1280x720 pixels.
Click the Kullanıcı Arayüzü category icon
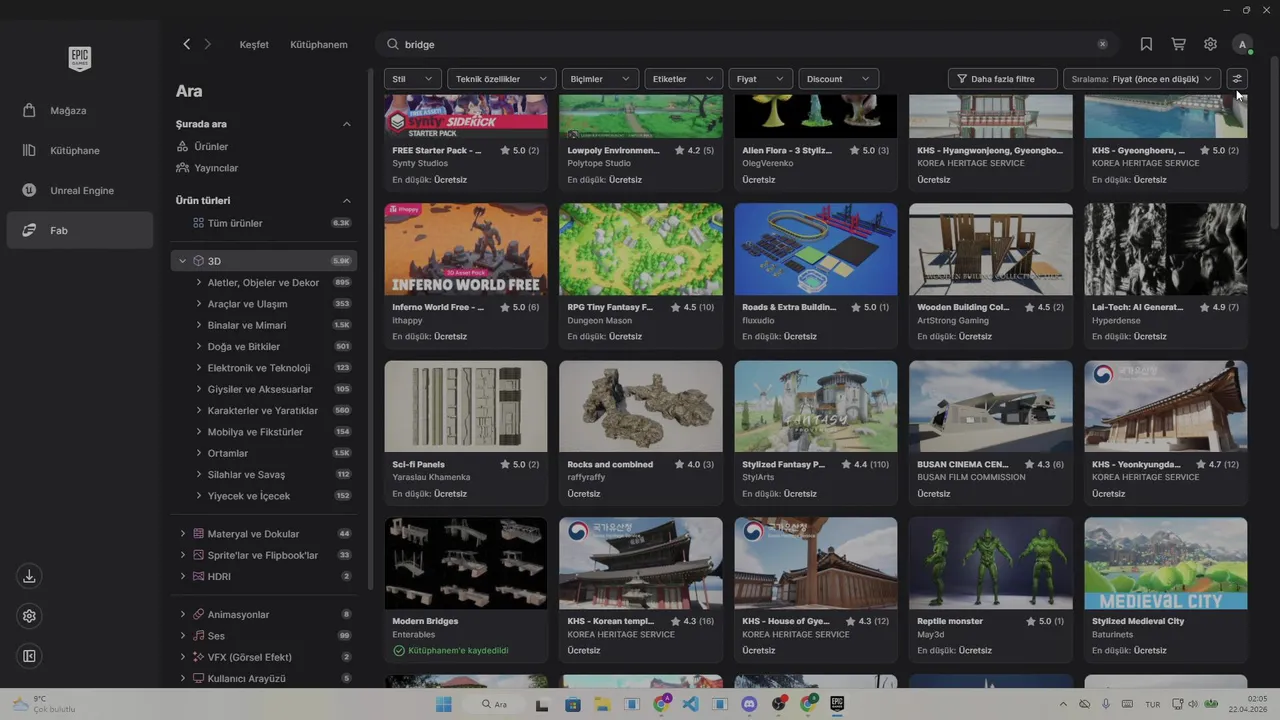[x=199, y=678]
